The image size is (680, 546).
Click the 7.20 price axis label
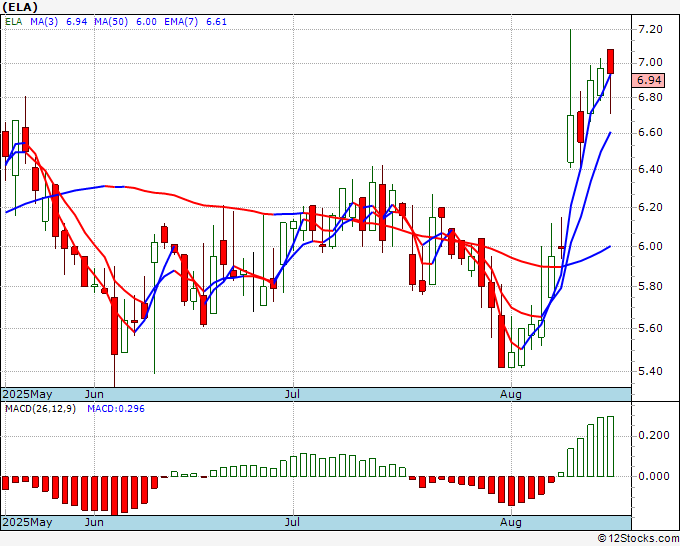(x=650, y=29)
